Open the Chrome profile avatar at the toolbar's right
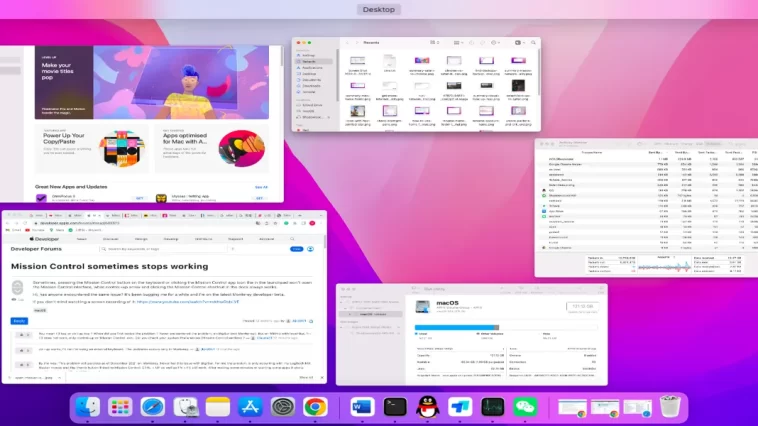The width and height of the screenshot is (758, 426). point(312,223)
